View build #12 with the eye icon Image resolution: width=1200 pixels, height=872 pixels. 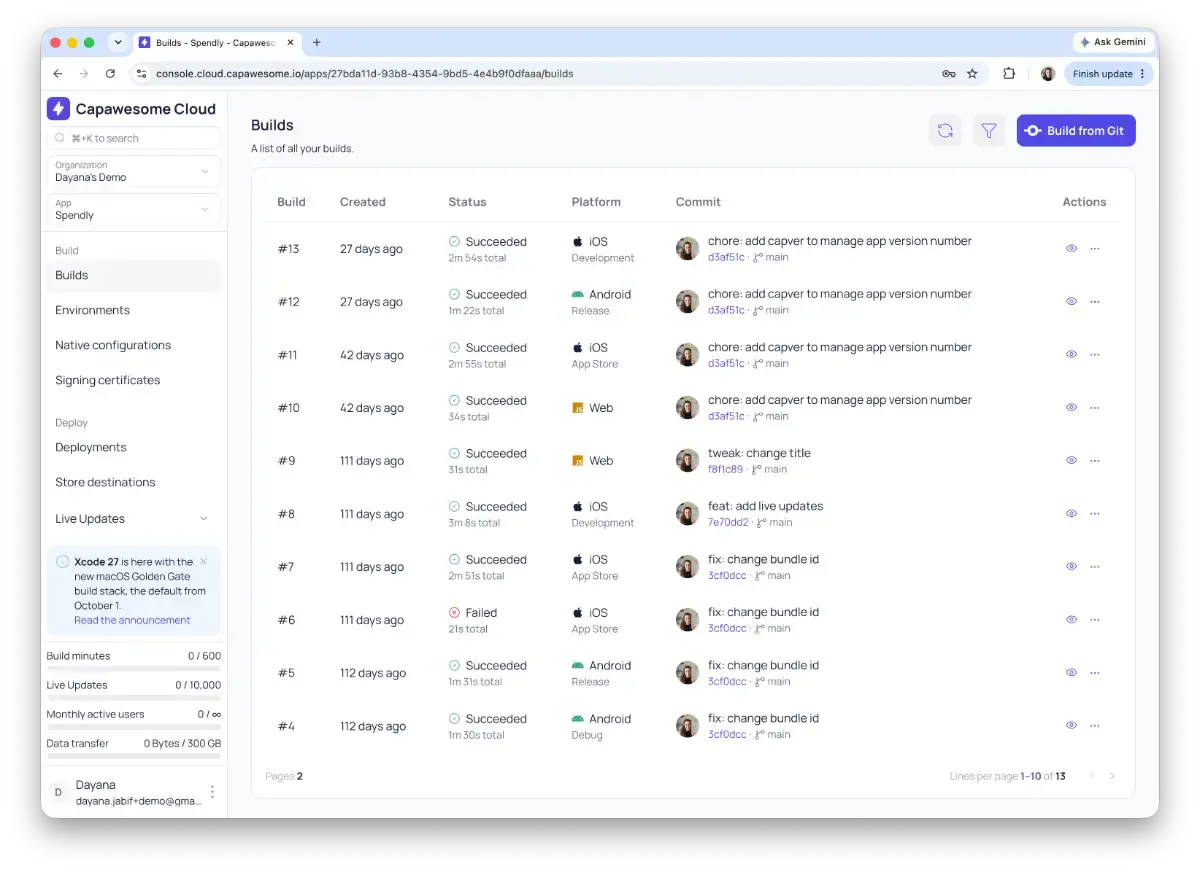[x=1071, y=301]
